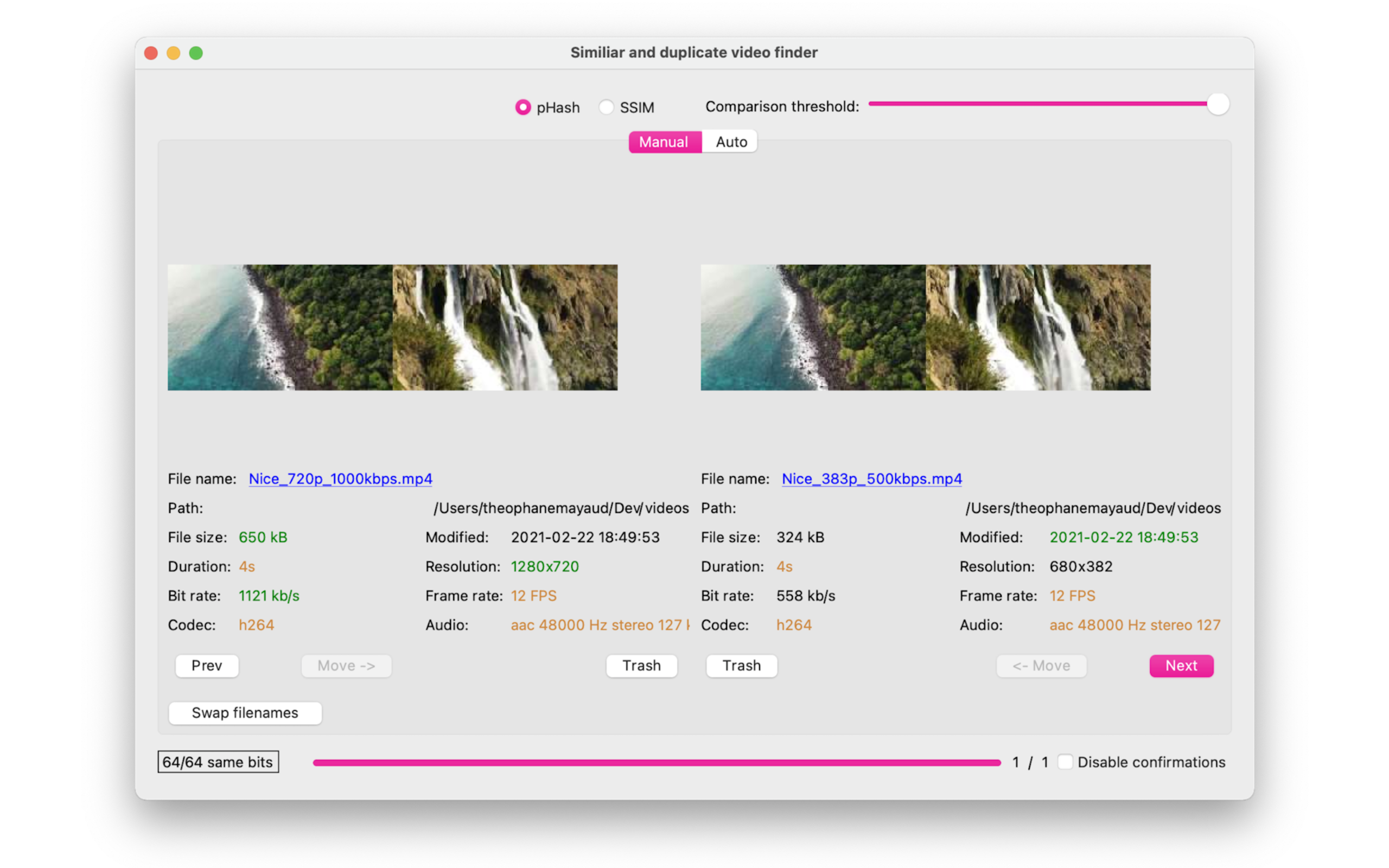Click Move right arrow button
The height and width of the screenshot is (868, 1389).
pos(345,665)
